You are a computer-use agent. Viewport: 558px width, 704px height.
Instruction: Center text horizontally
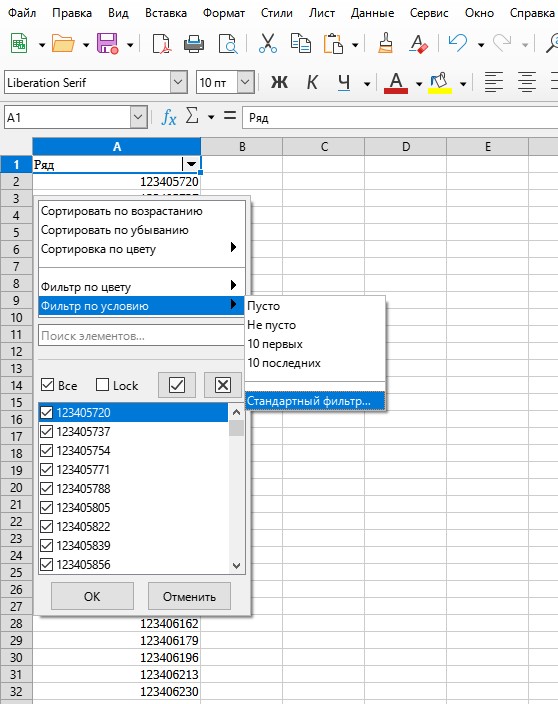527,83
